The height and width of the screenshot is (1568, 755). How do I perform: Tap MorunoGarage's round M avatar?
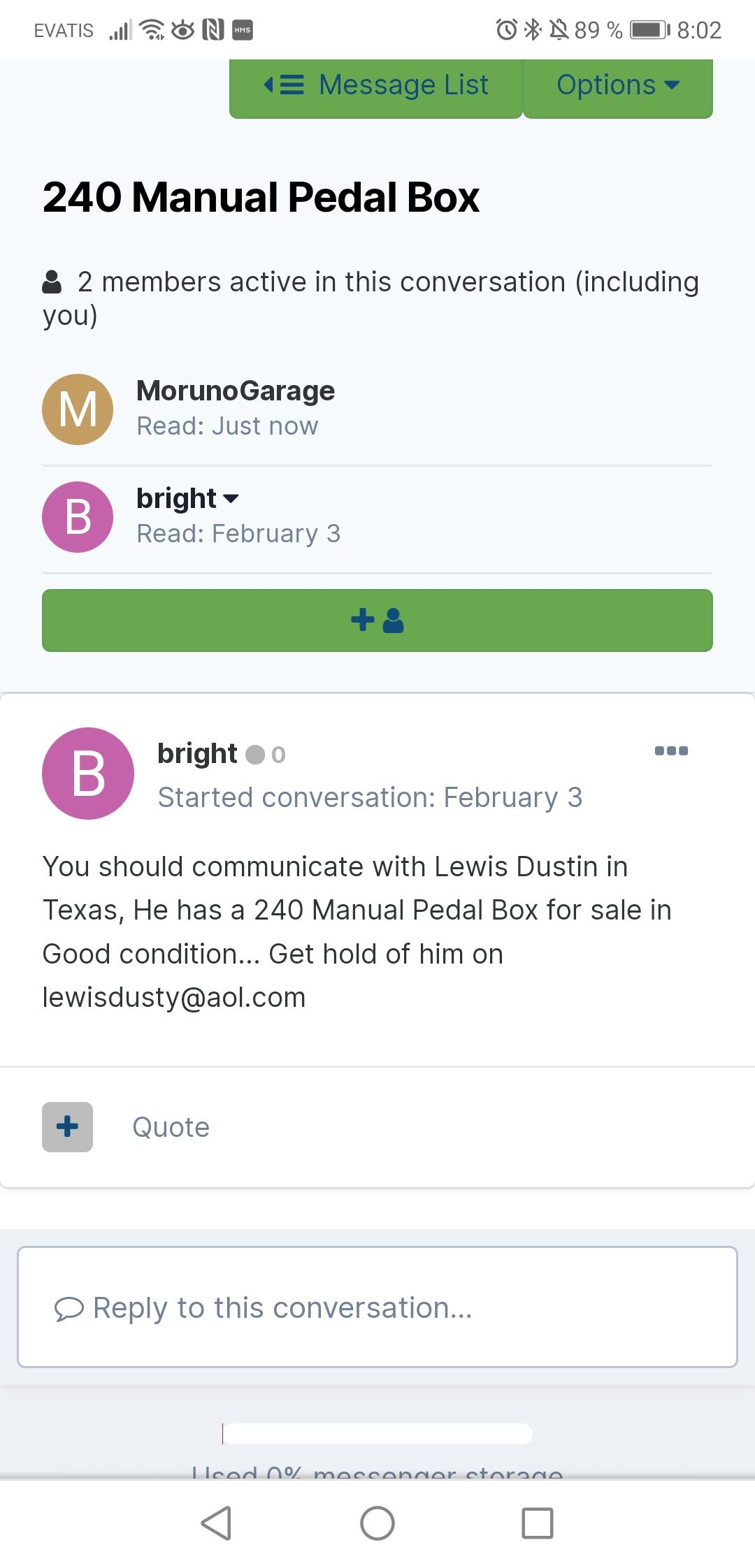(78, 409)
